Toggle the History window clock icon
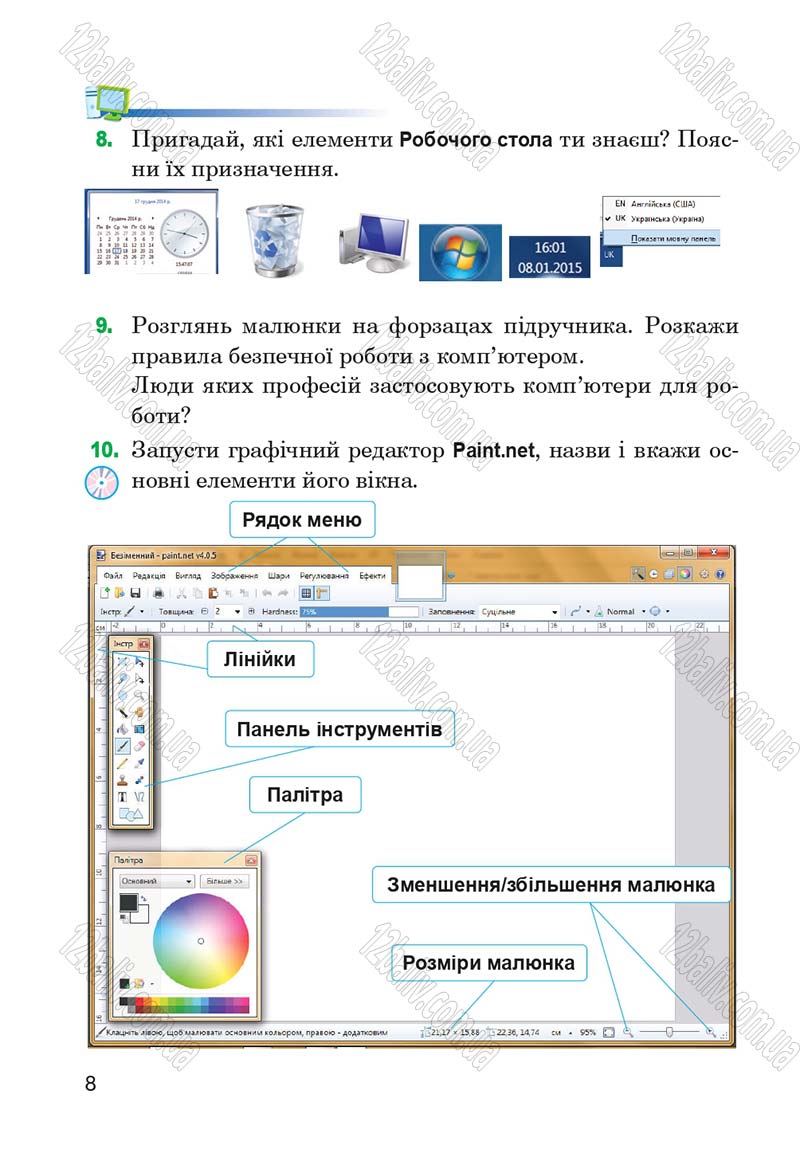800x1153 pixels. coord(654,574)
